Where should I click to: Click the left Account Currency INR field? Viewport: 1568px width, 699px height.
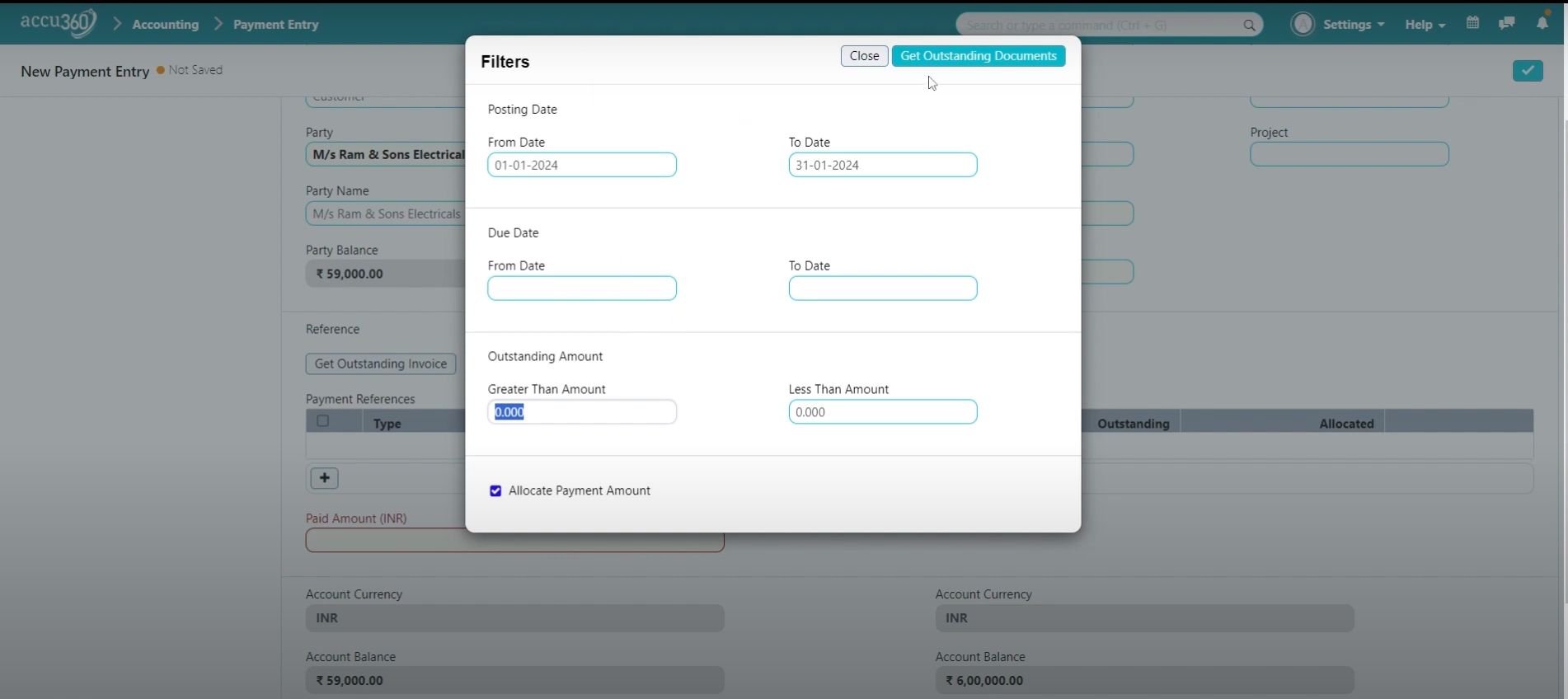[x=515, y=618]
